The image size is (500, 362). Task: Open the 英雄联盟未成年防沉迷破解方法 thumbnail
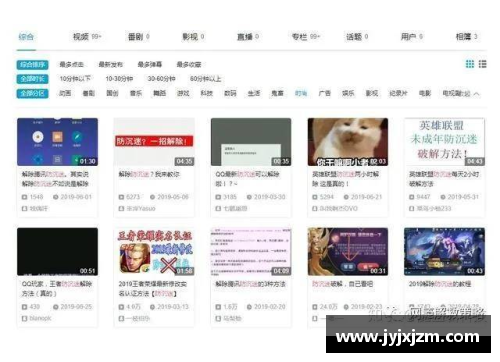[x=444, y=142]
